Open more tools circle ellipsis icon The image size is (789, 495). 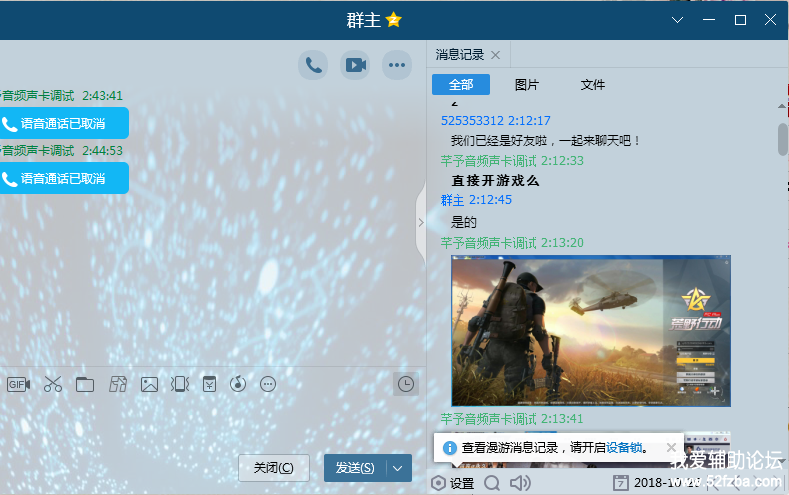268,384
